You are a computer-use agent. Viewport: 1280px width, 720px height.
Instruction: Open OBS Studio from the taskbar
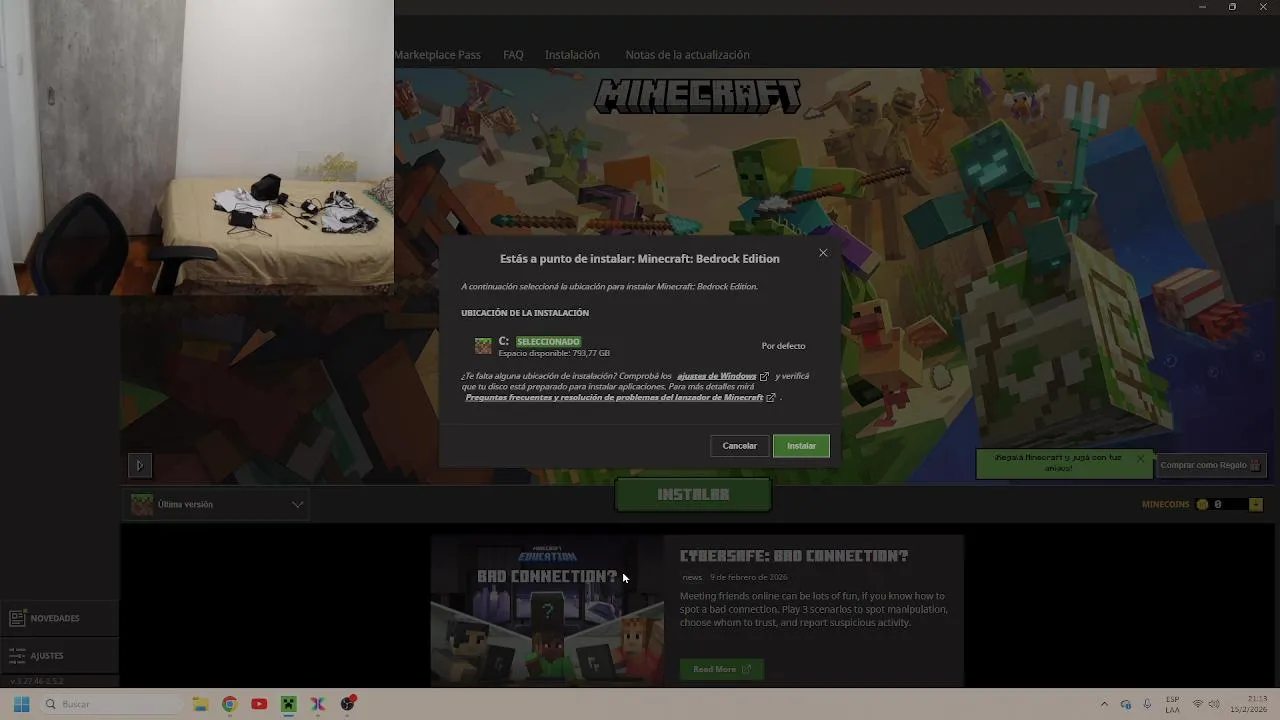348,704
